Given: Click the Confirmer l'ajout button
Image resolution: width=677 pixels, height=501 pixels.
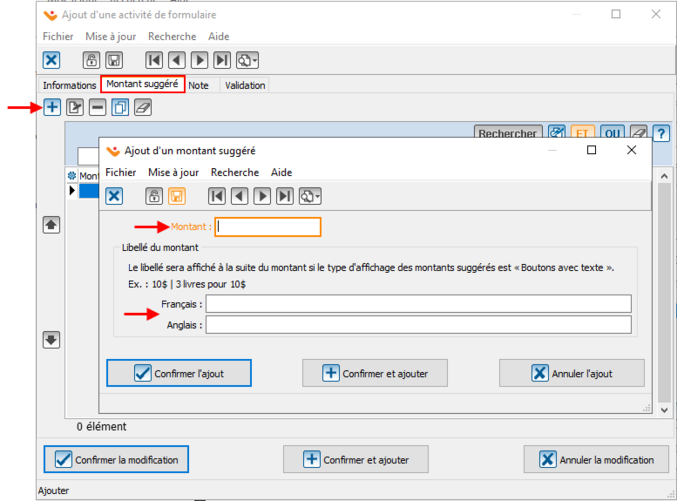Looking at the screenshot, I should click(179, 373).
